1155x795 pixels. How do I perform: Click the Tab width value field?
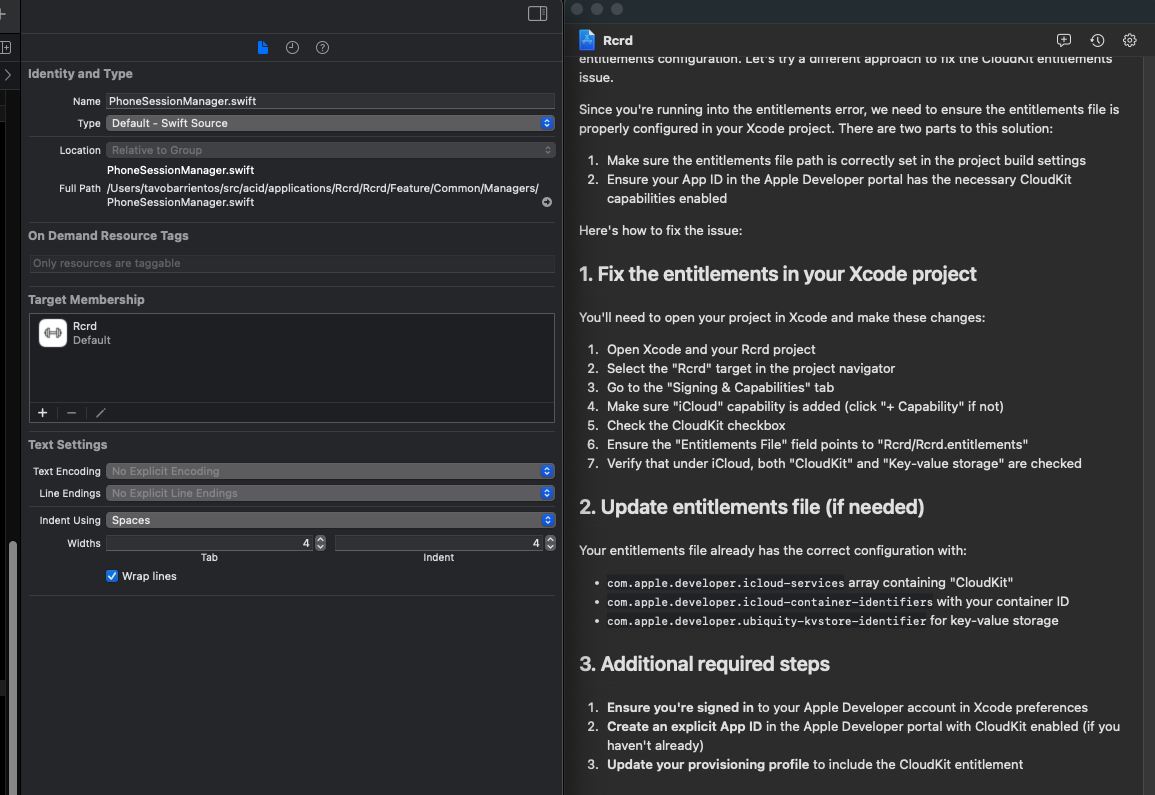[210, 543]
